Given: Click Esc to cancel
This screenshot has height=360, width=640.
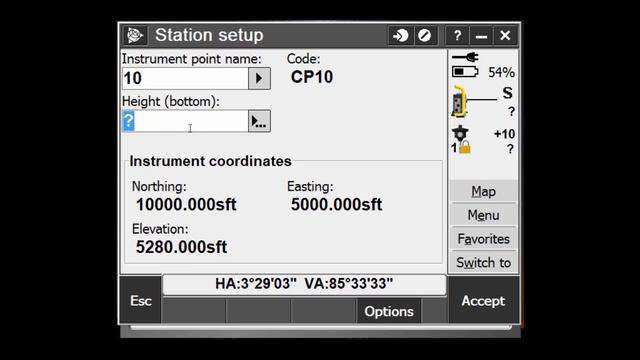Looking at the screenshot, I should point(141,301).
